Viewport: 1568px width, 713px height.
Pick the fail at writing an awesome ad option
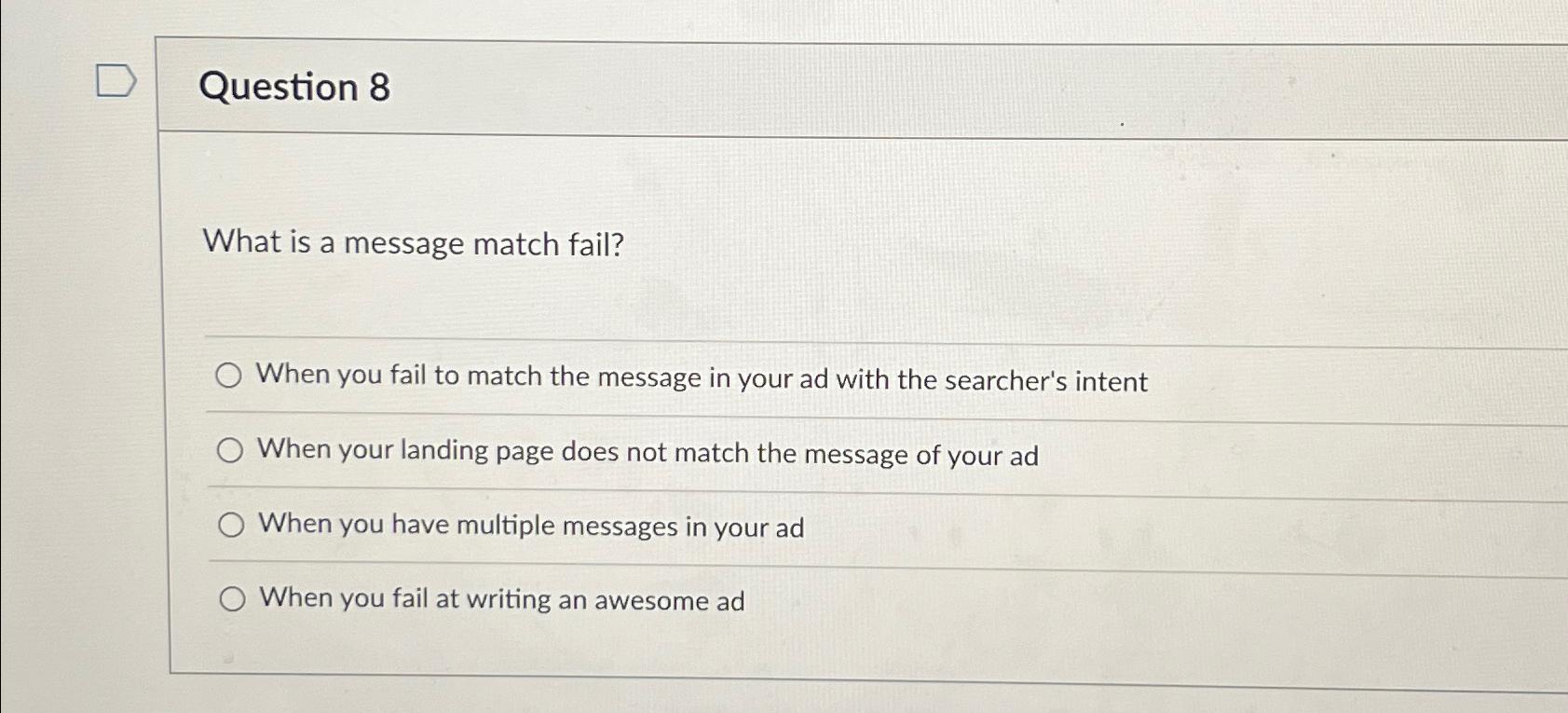click(x=233, y=597)
